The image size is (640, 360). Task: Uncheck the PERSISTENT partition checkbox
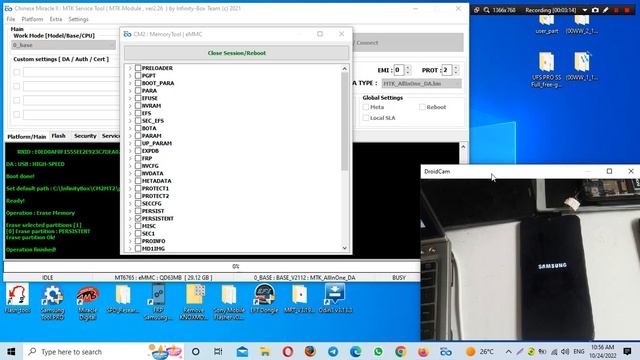pyautogui.click(x=138, y=218)
